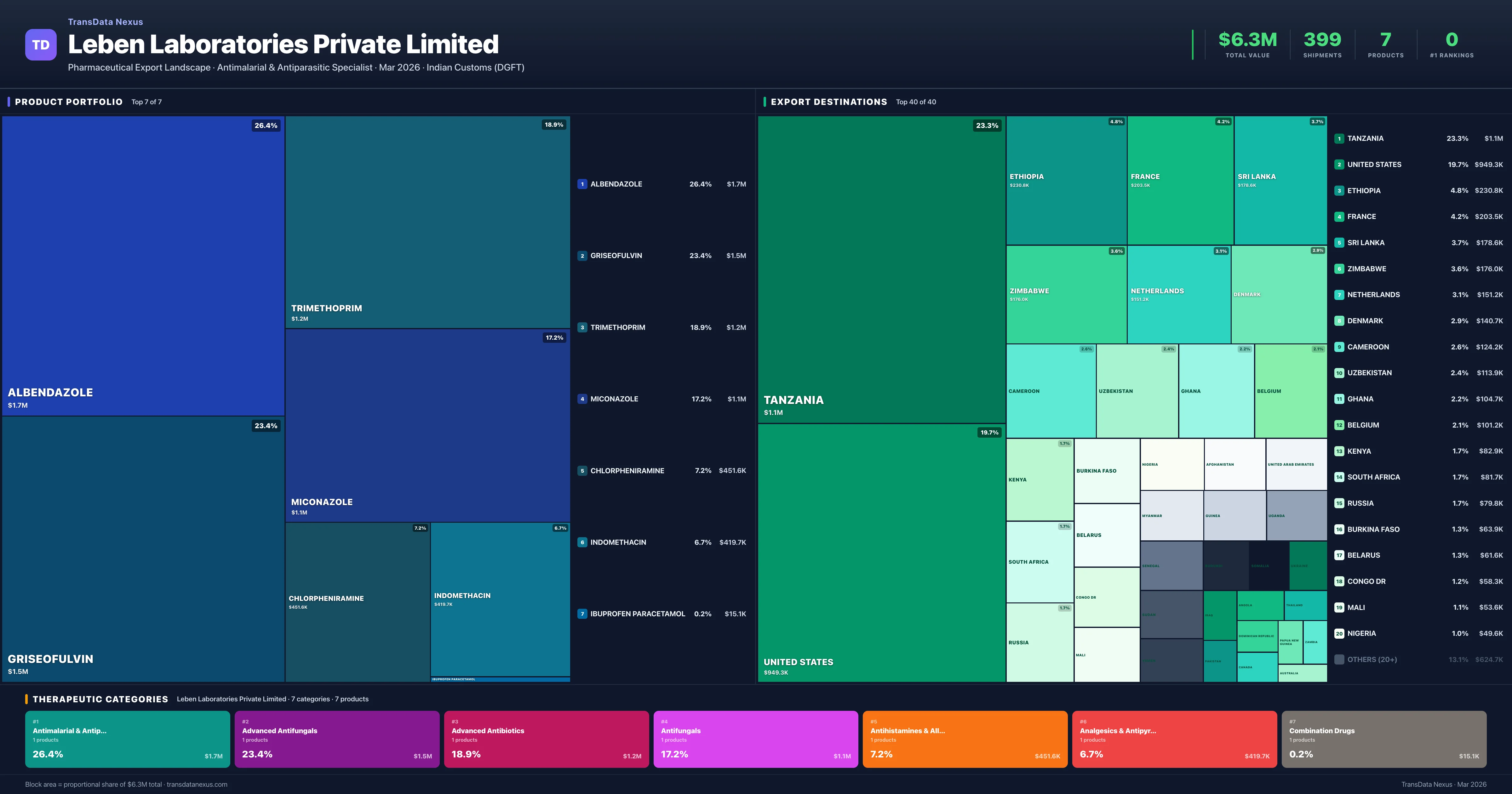The height and width of the screenshot is (794, 1512).
Task: Click the Tanzania rank 1 badge
Action: tap(1339, 139)
